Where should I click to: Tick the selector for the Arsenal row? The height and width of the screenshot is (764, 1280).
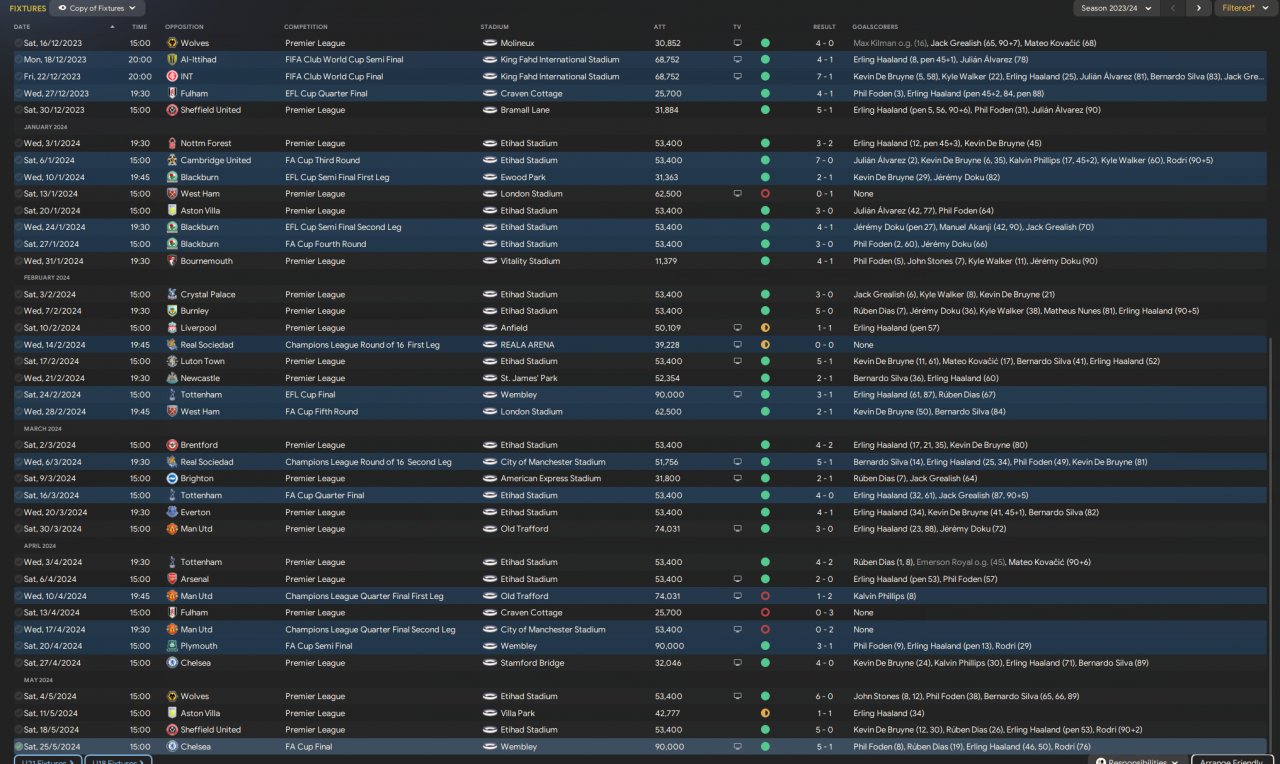point(18,579)
